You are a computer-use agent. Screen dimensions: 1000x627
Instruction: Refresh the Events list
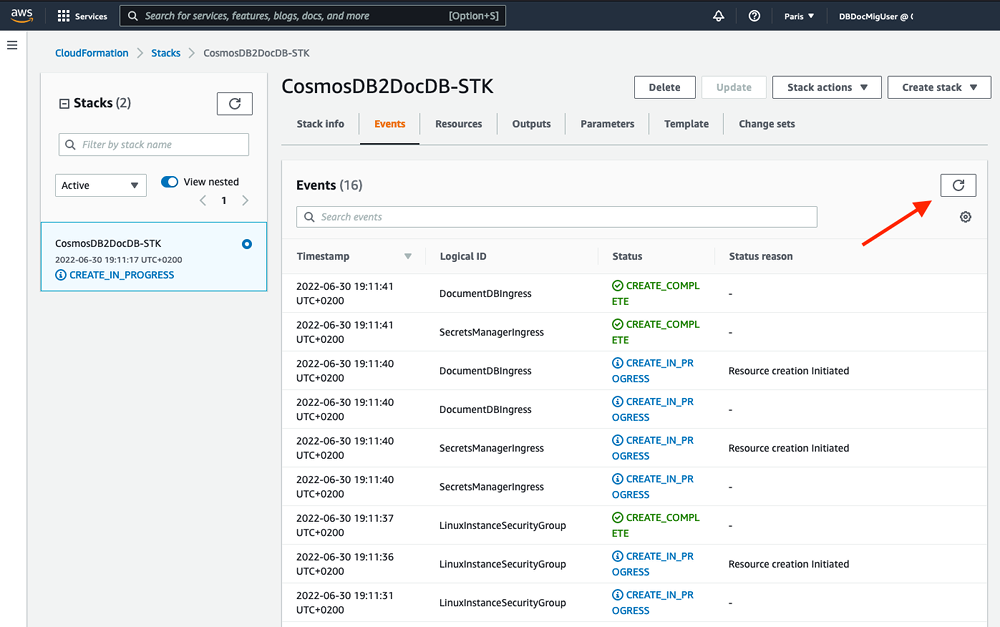[x=957, y=185]
